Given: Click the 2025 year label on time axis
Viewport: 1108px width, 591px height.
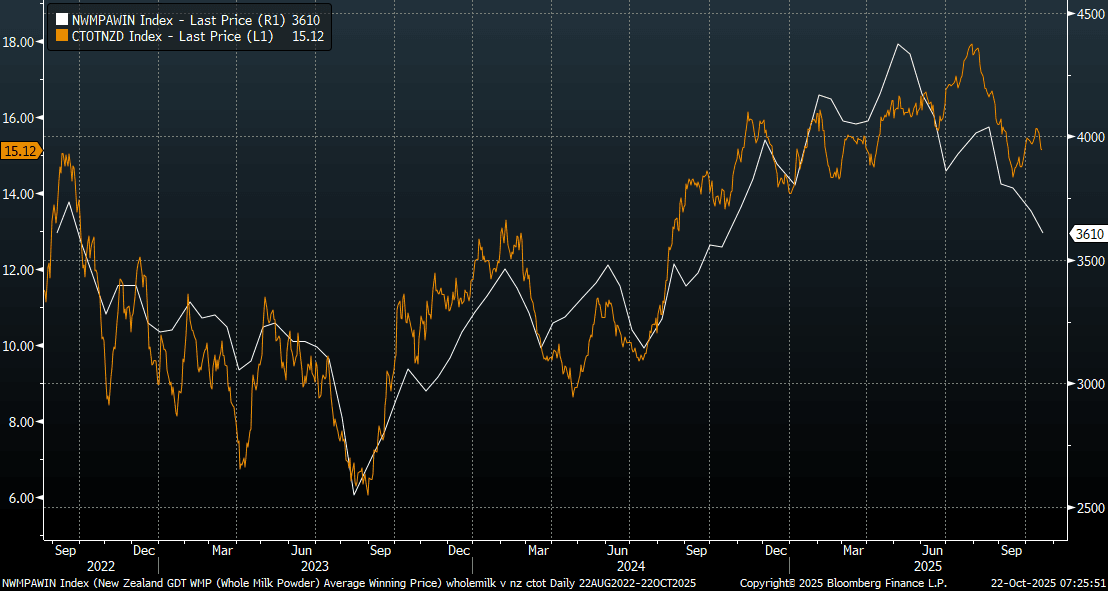Looking at the screenshot, I should click(x=930, y=565).
